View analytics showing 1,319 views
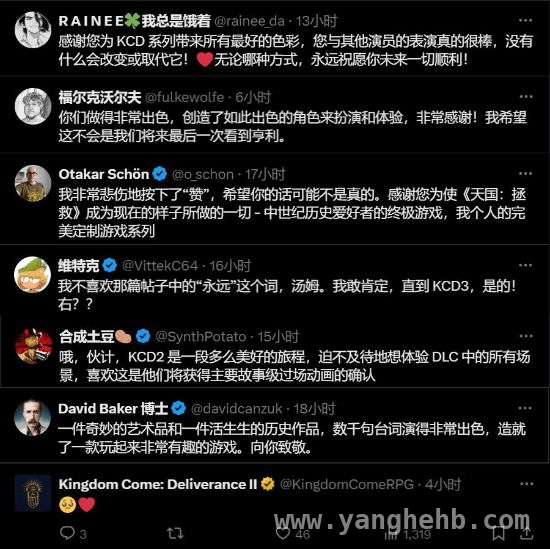The height and width of the screenshot is (549, 550). 407,534
